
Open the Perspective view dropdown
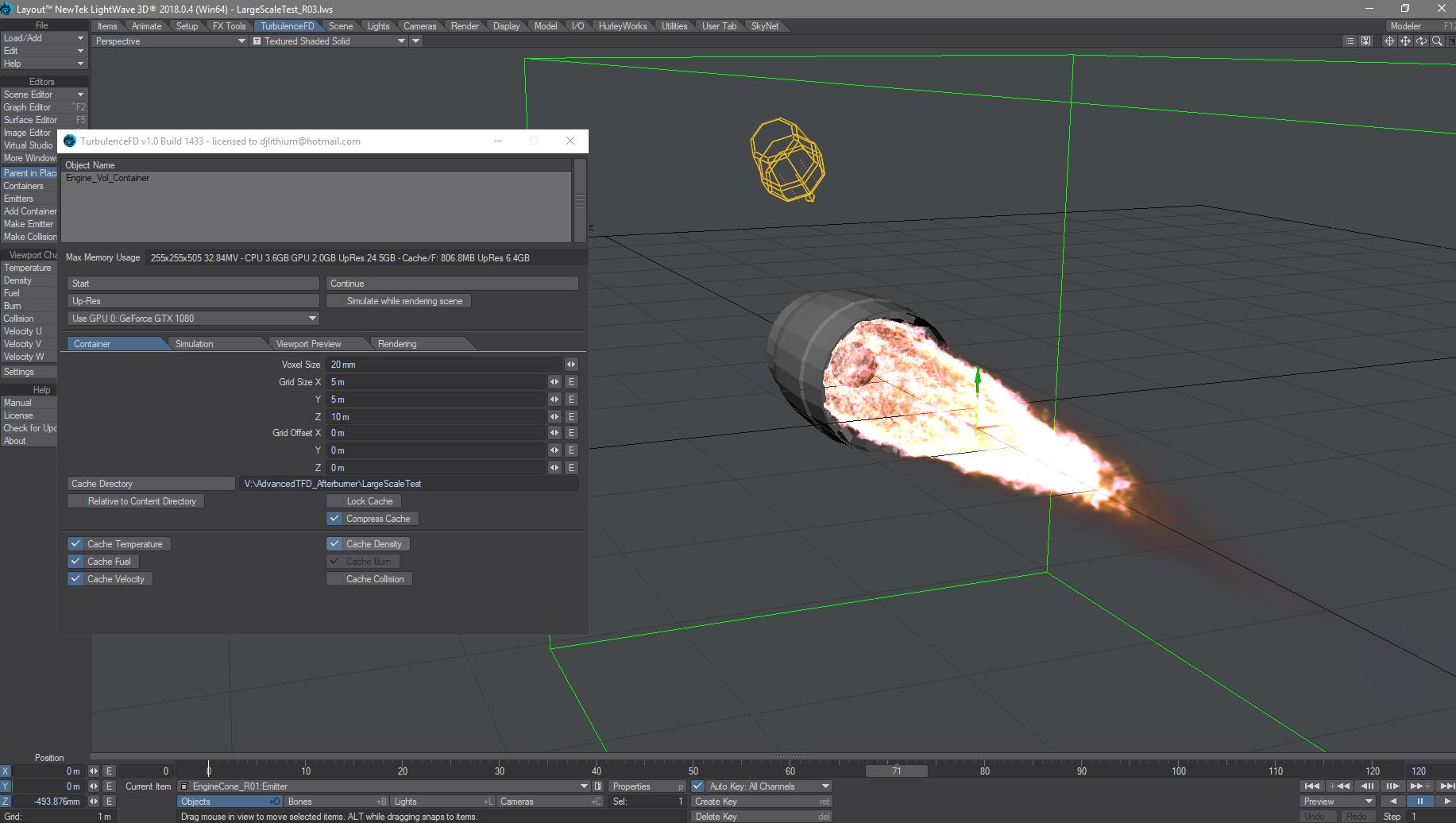pos(170,41)
